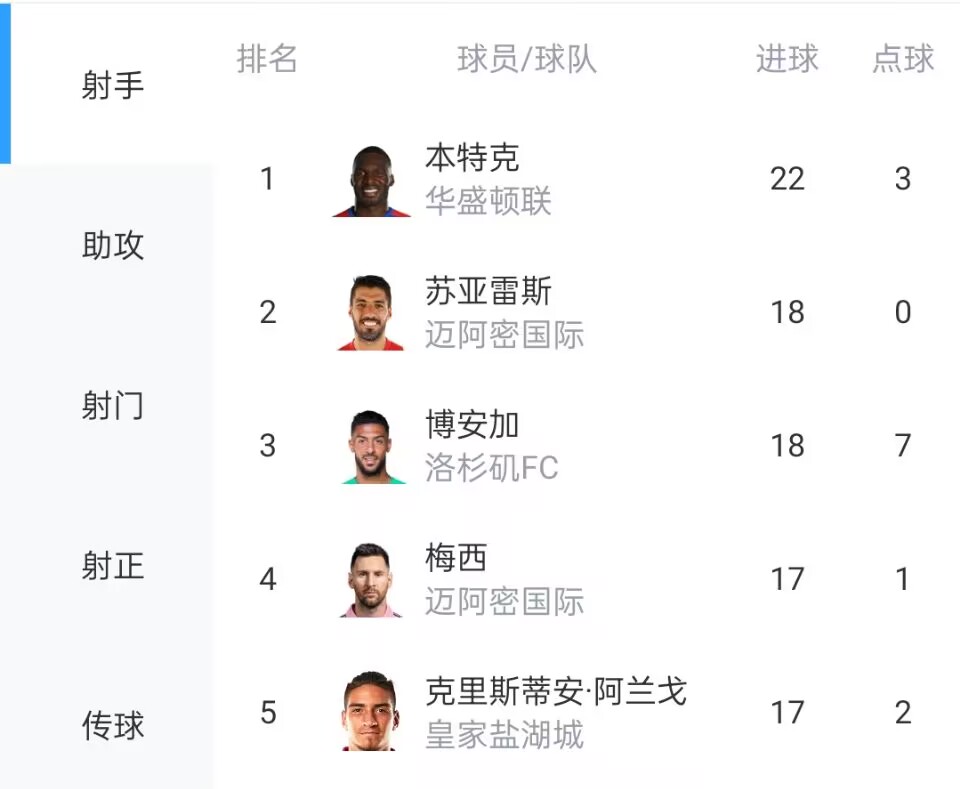Open 本特克 player avatar
Viewport: 960px width, 789px height.
coord(371,181)
